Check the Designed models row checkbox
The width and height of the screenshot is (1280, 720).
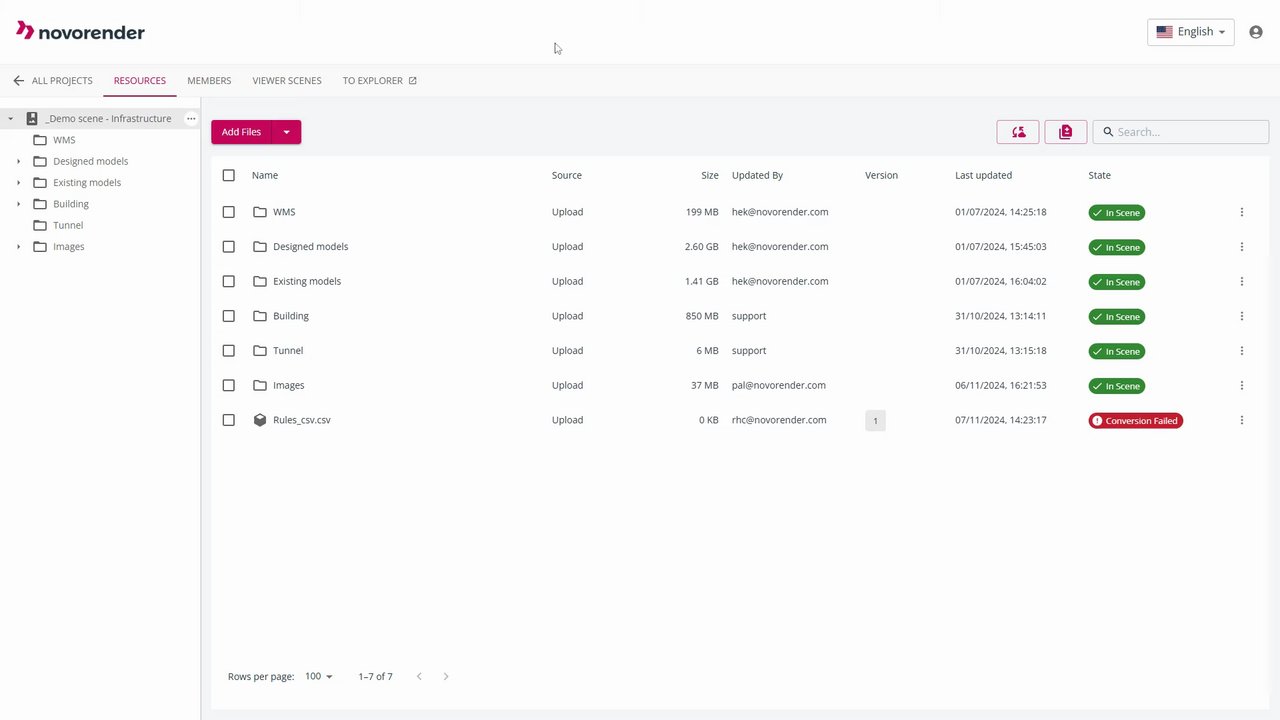[229, 247]
